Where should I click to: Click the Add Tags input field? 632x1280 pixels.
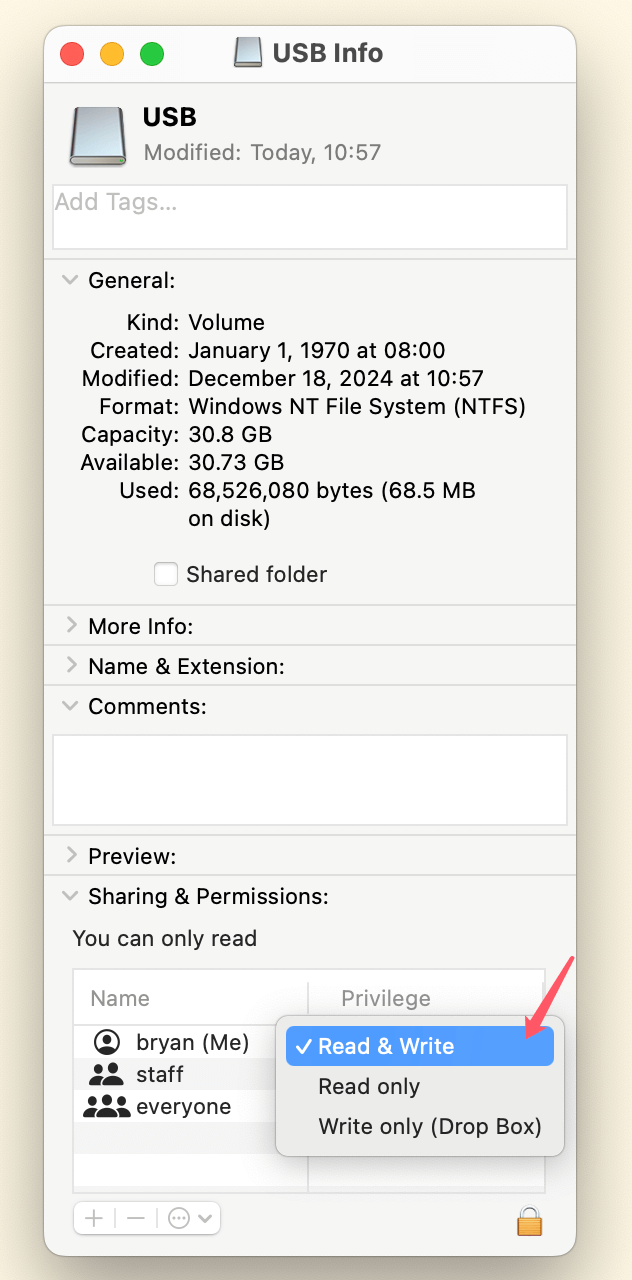tap(310, 216)
